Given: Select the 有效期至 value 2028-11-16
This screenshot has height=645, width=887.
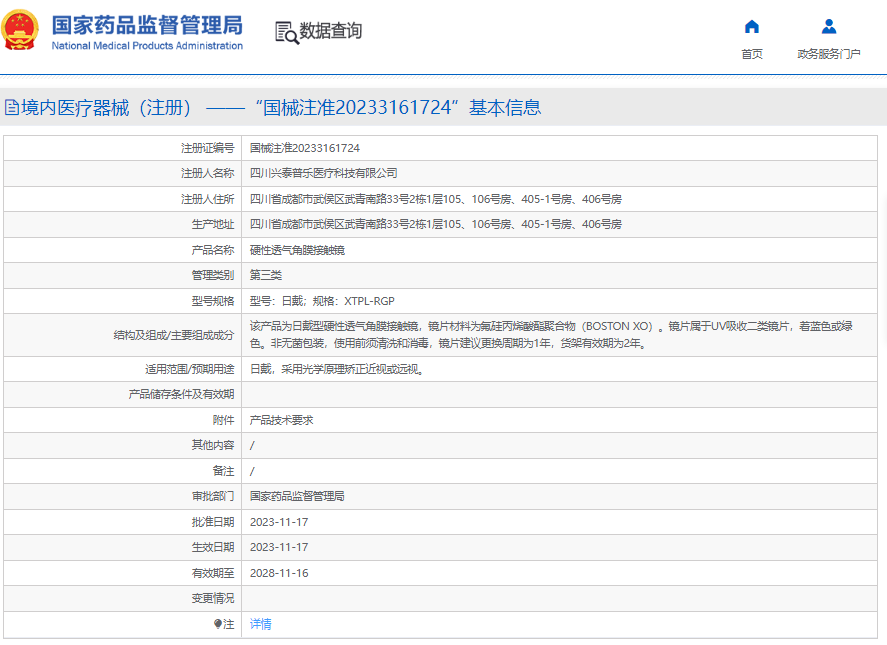Looking at the screenshot, I should [x=279, y=573].
